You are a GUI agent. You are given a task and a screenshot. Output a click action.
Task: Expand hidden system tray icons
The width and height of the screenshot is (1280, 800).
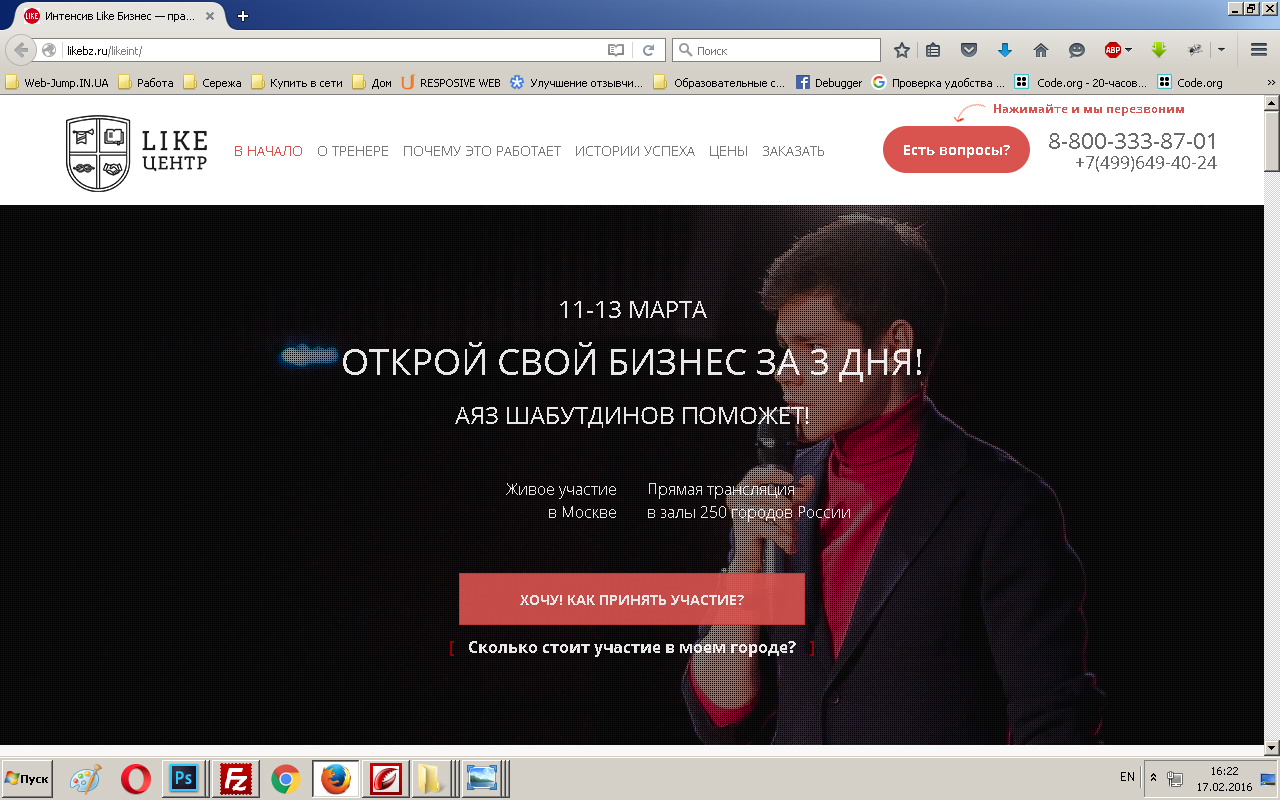[x=1153, y=777]
